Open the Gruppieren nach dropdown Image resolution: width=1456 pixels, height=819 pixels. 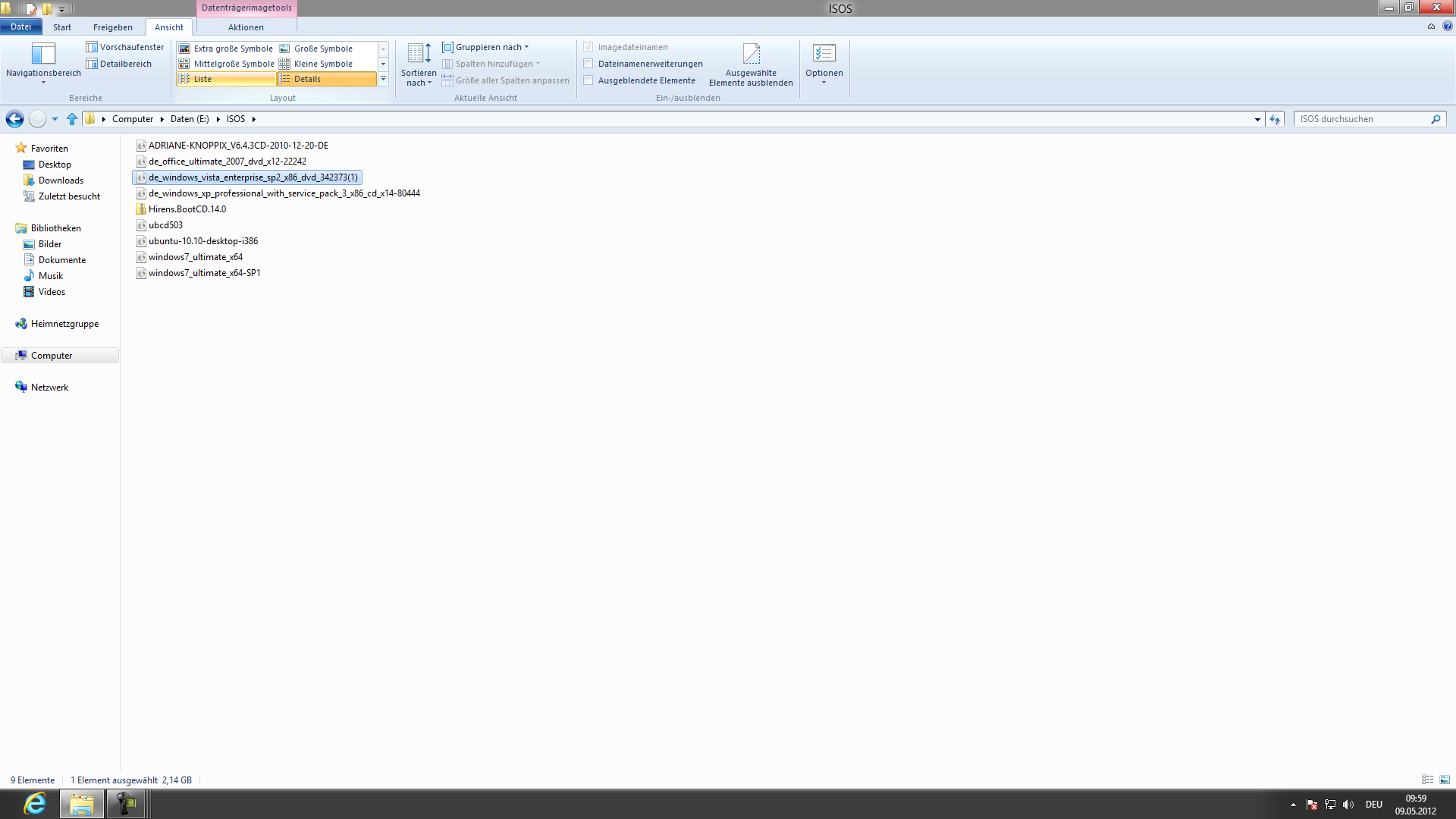488,46
